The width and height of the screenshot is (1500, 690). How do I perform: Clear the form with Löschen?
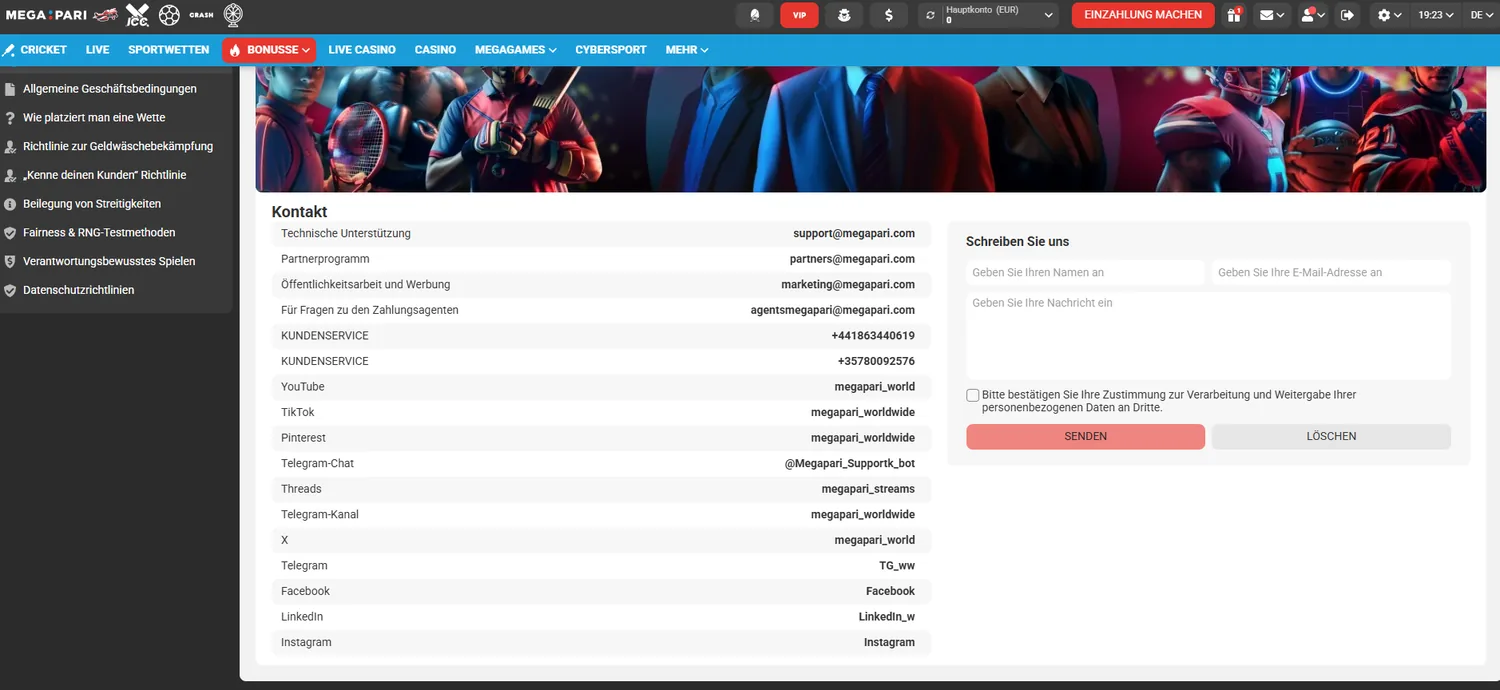pyautogui.click(x=1331, y=437)
